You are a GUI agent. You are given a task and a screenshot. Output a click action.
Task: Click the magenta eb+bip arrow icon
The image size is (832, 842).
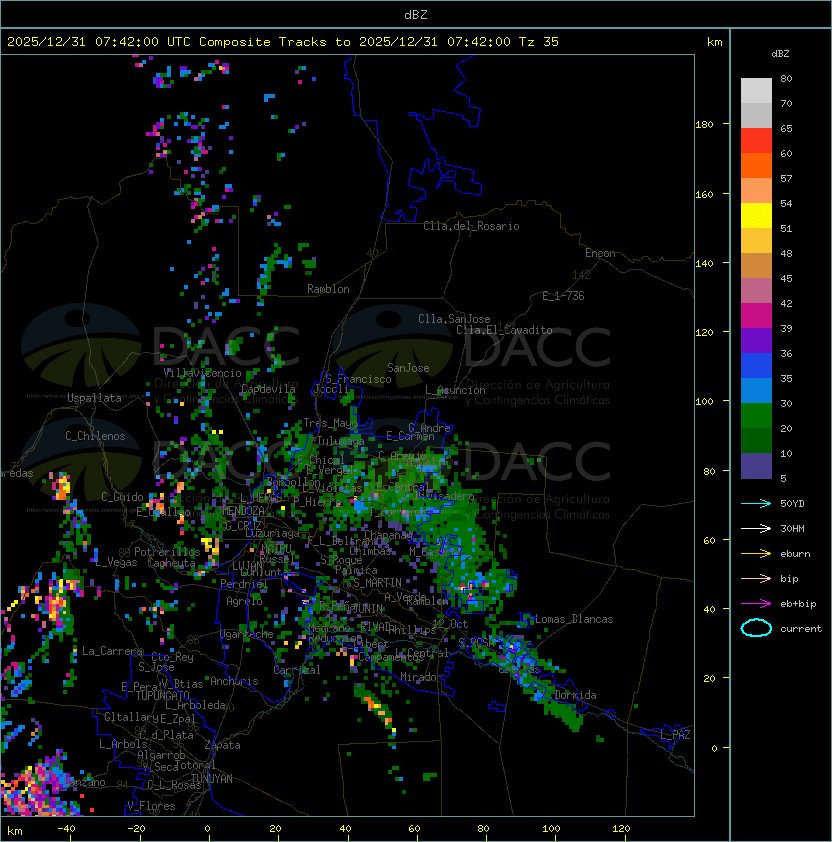[756, 603]
